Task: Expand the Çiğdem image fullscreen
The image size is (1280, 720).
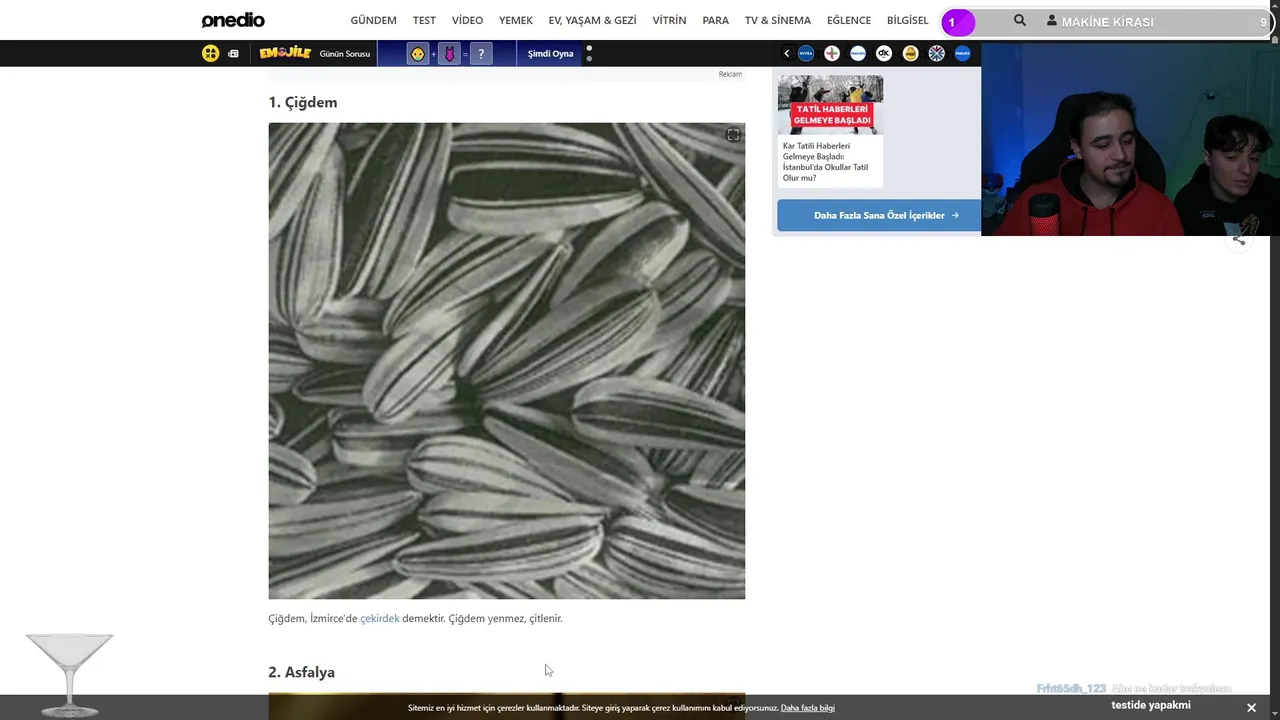Action: (733, 135)
